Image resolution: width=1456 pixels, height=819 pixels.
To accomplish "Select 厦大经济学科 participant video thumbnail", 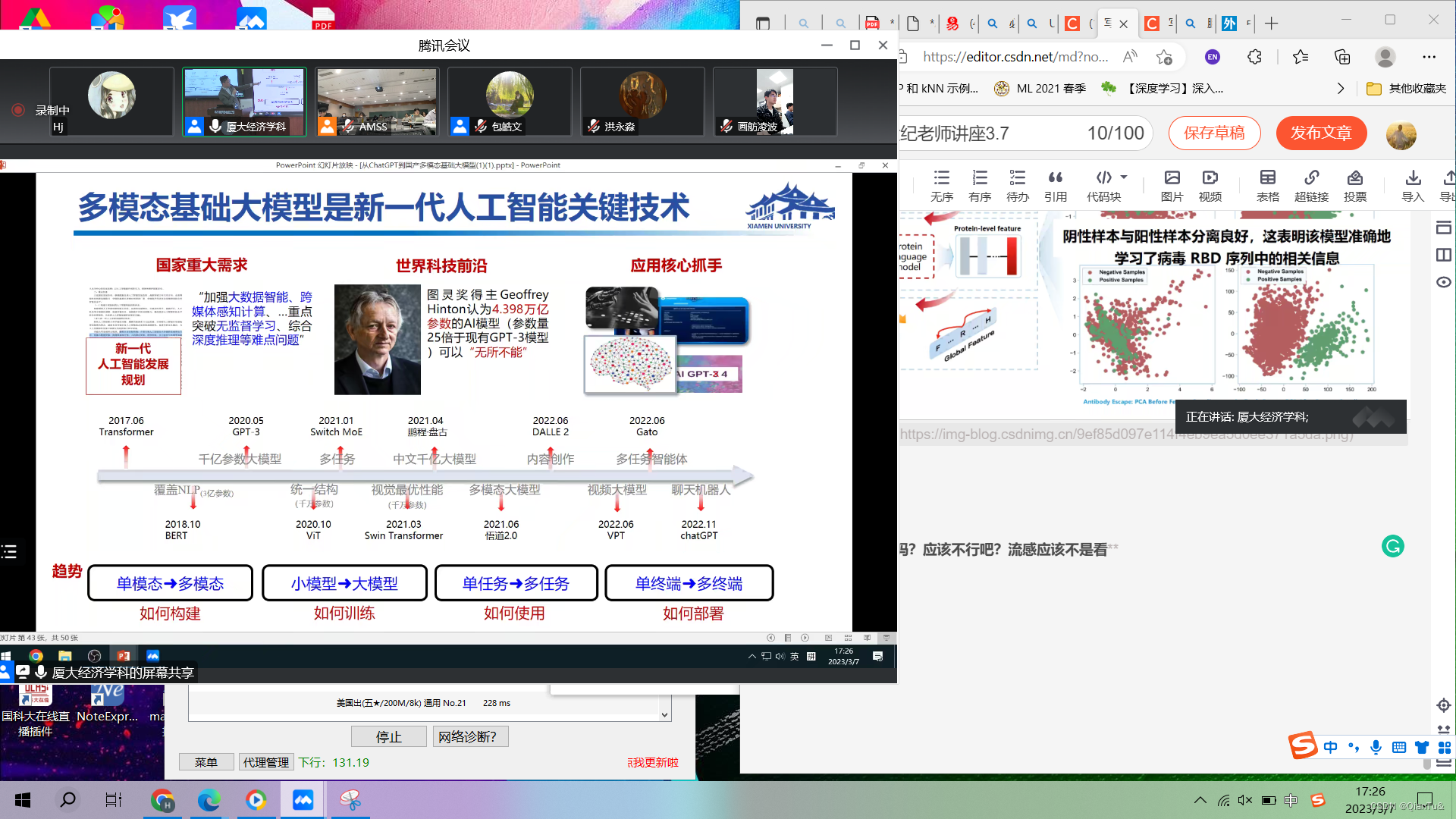I will tap(244, 102).
